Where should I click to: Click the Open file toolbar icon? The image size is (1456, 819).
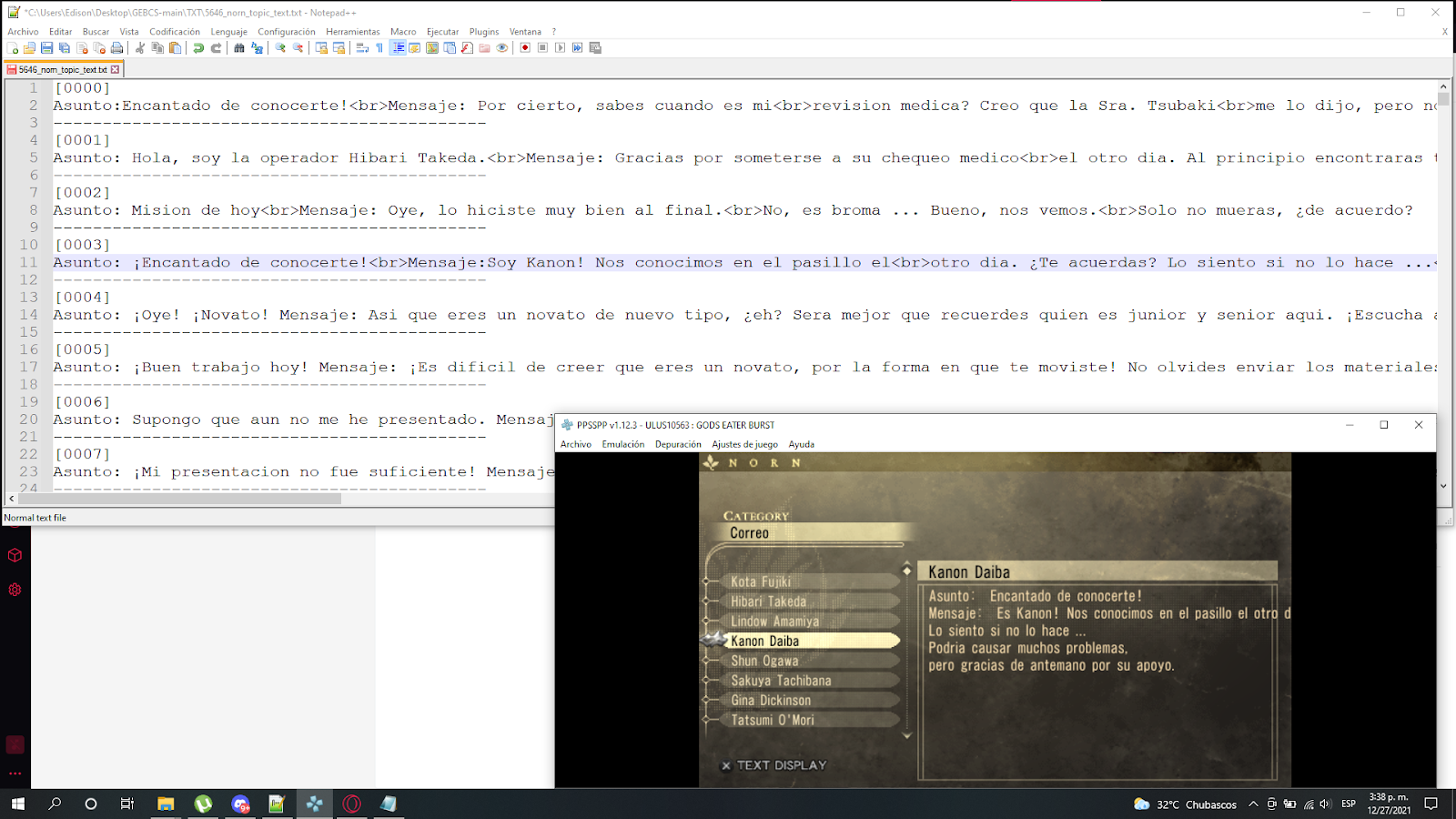tap(29, 48)
